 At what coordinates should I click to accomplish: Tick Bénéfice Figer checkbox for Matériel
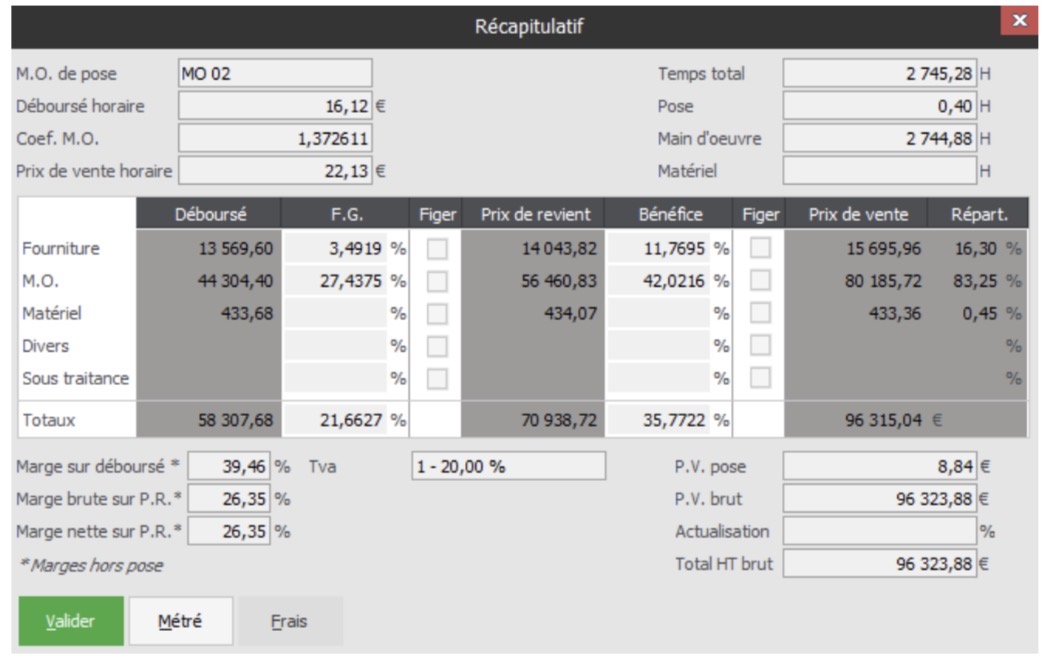(x=760, y=313)
